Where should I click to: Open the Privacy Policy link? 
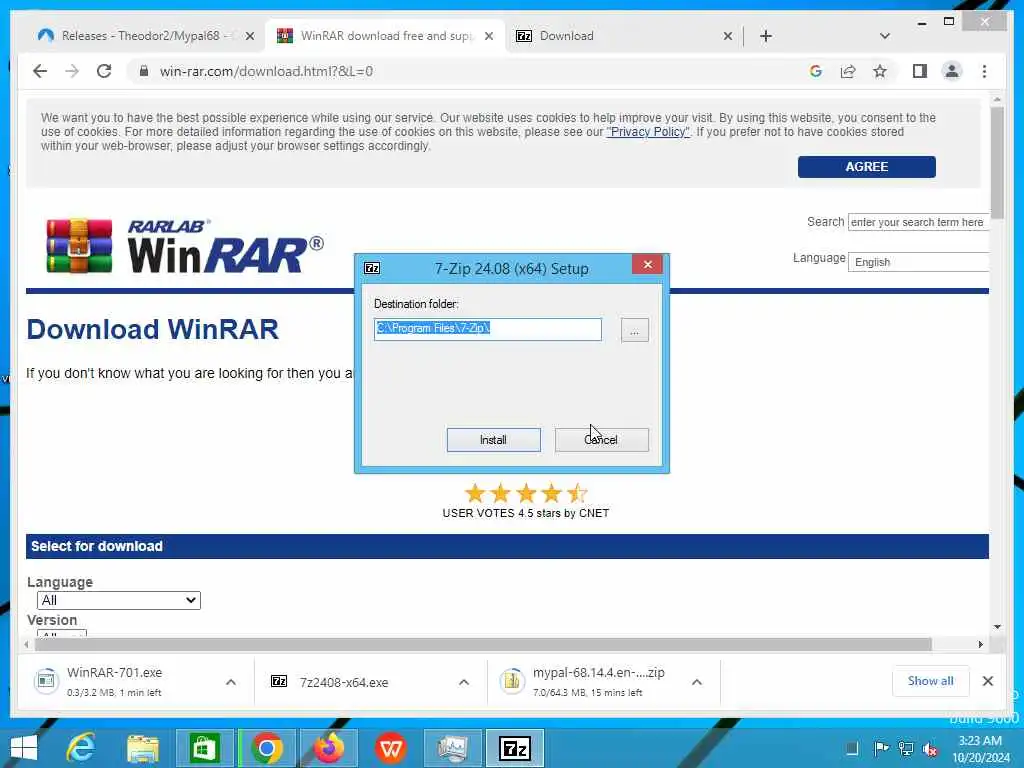(648, 132)
